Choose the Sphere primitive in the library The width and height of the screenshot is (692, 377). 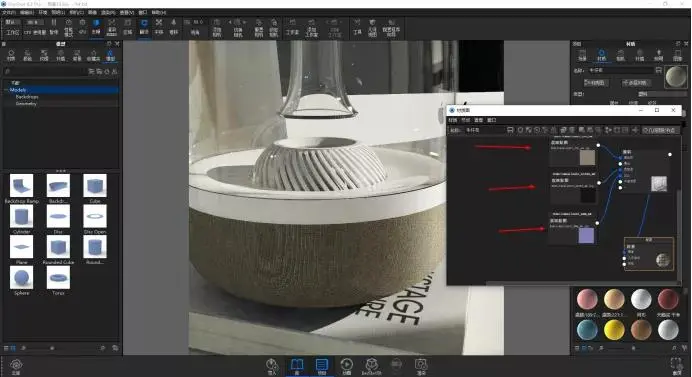(x=21, y=278)
